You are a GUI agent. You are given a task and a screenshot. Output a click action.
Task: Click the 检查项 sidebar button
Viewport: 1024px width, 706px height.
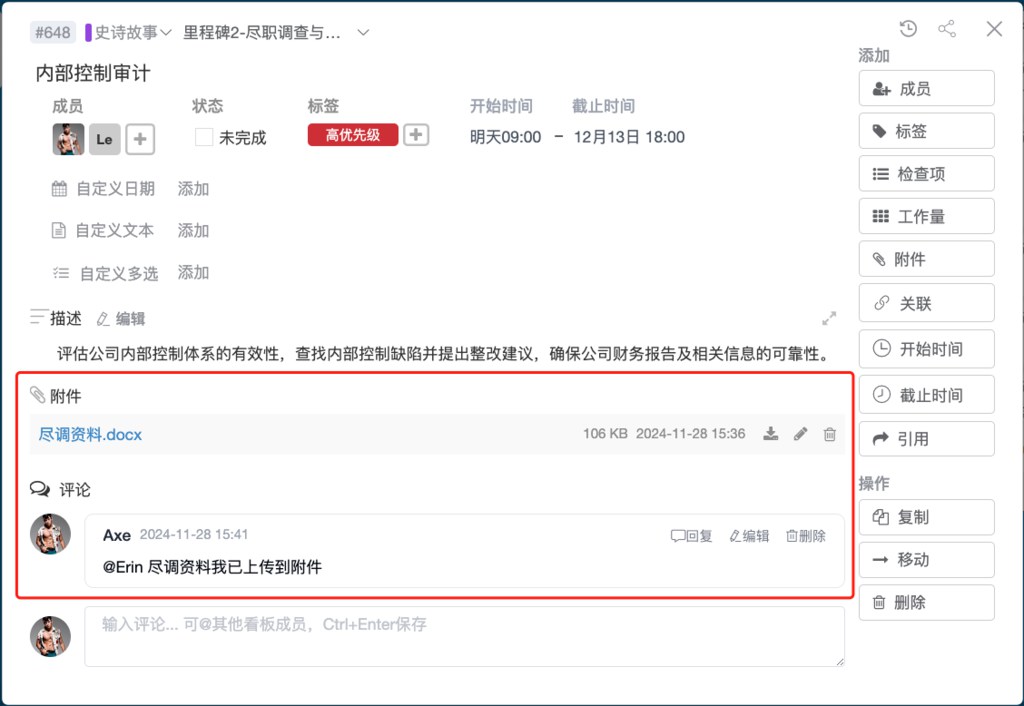(x=926, y=174)
